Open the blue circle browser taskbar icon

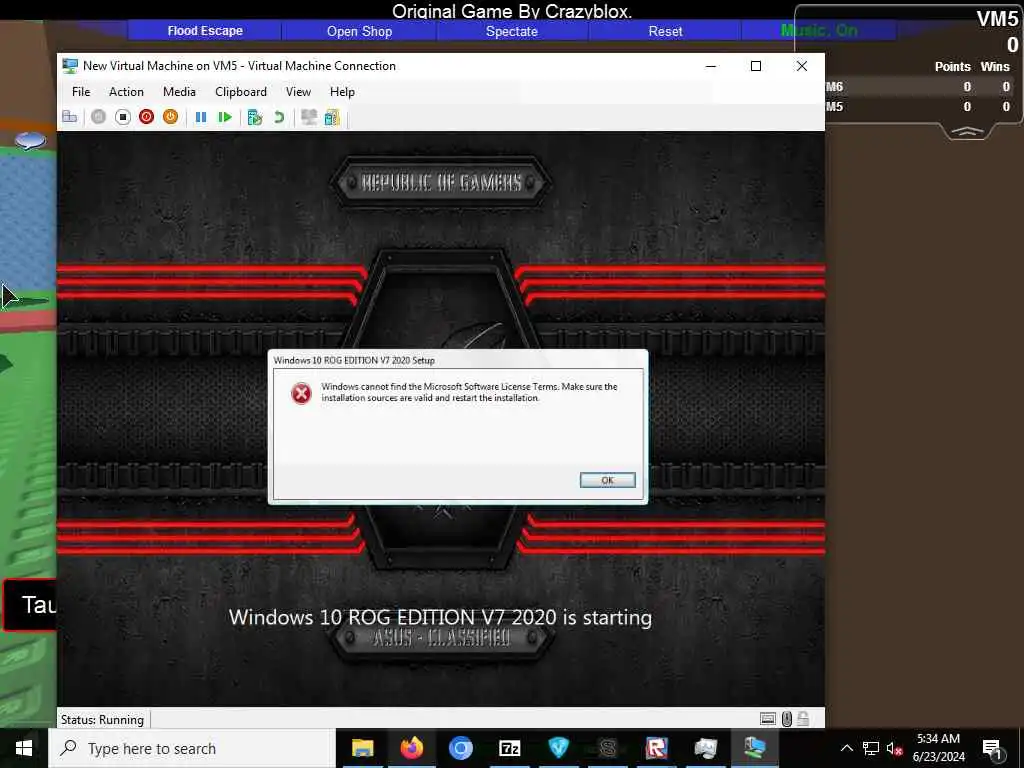[460, 748]
